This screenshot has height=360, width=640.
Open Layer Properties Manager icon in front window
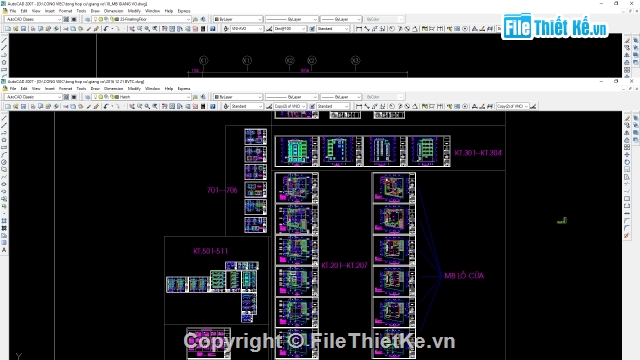87,97
